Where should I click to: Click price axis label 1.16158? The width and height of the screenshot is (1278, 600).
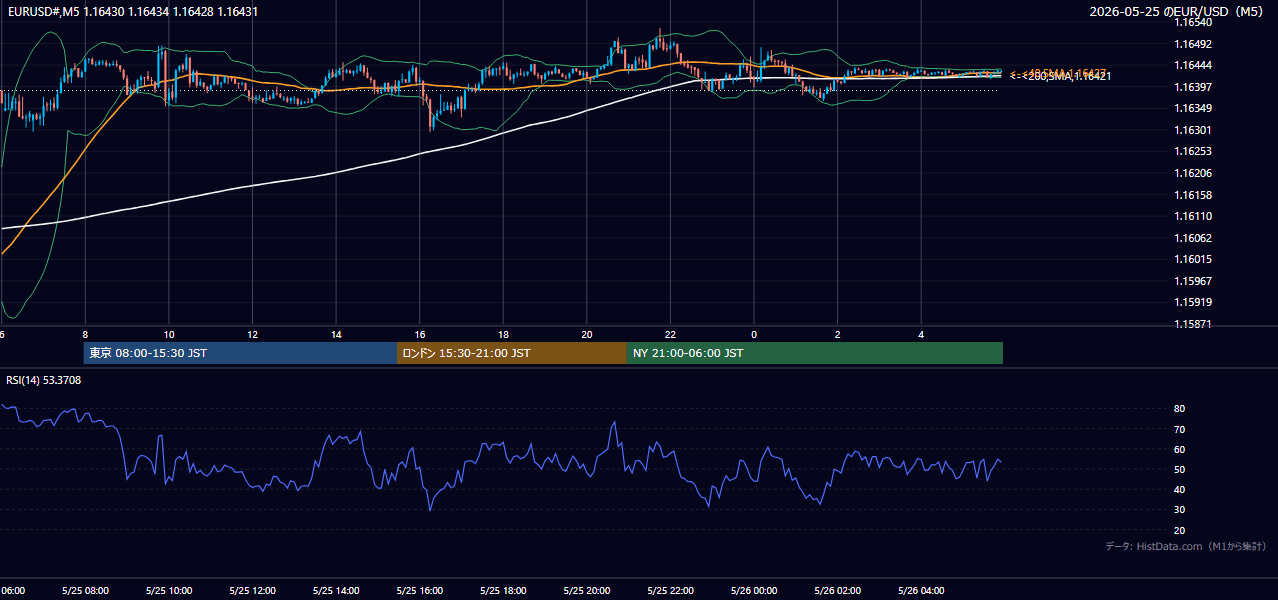pos(1192,195)
